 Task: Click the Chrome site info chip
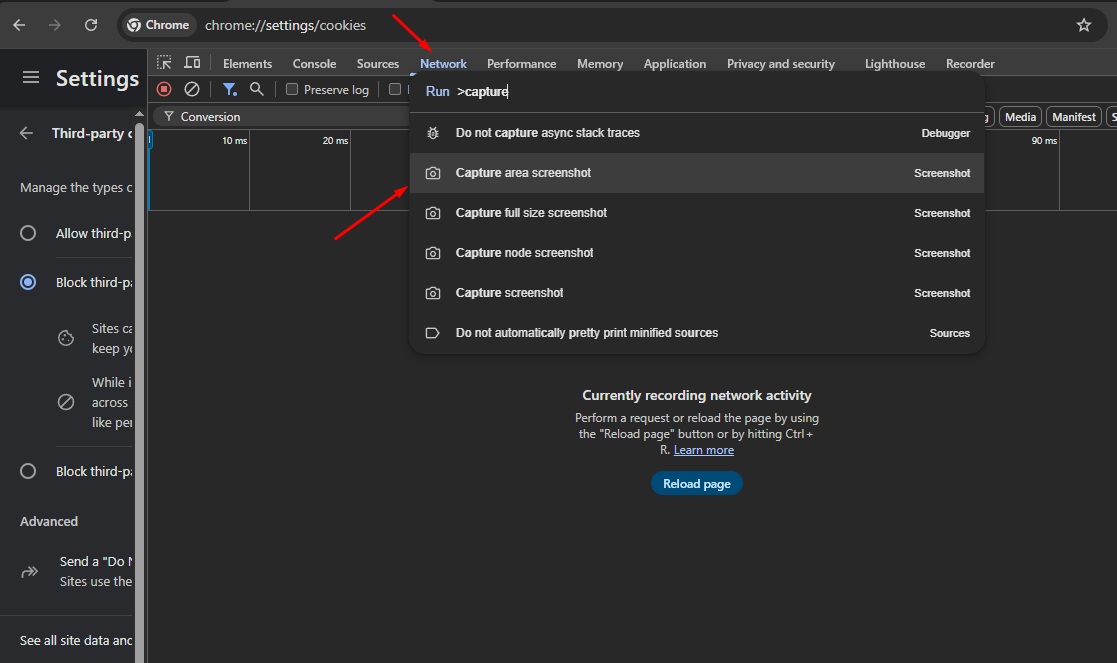[157, 25]
